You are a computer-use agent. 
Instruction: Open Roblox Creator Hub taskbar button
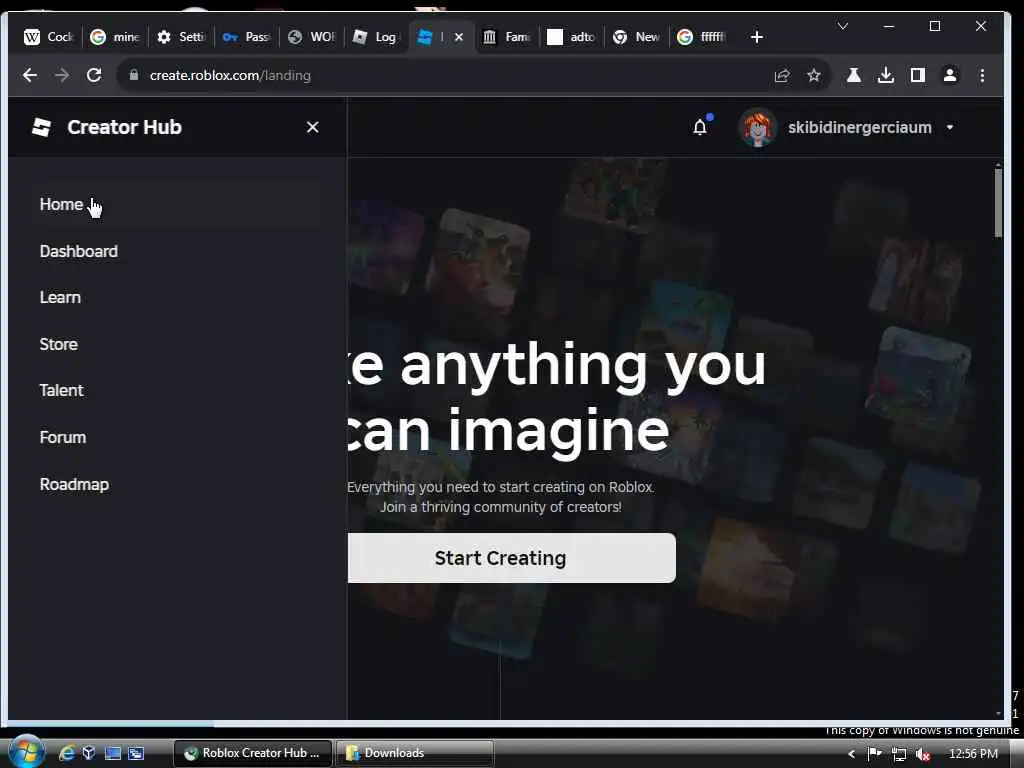click(x=253, y=753)
